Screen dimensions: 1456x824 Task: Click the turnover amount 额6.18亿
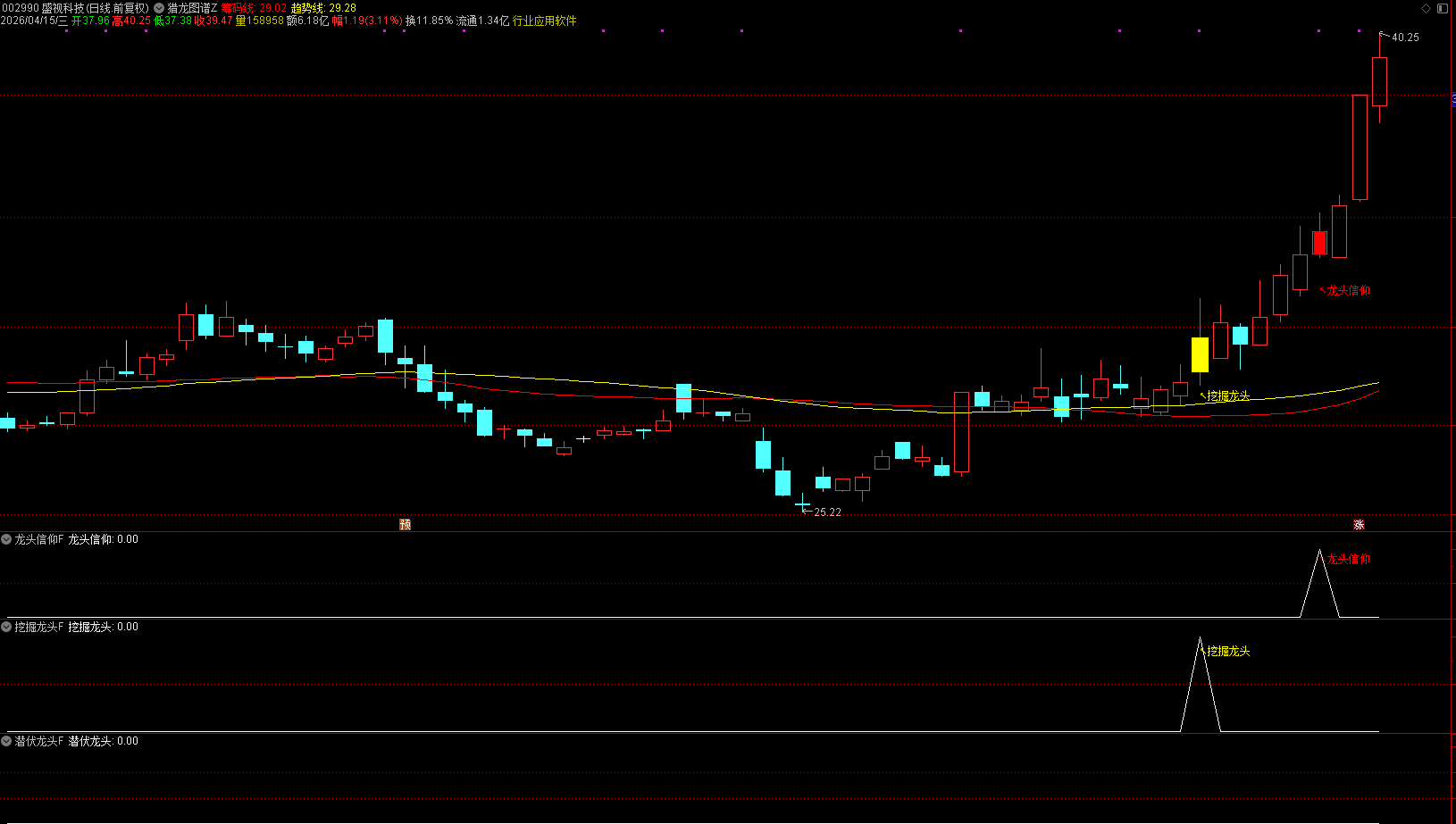pyautogui.click(x=308, y=21)
